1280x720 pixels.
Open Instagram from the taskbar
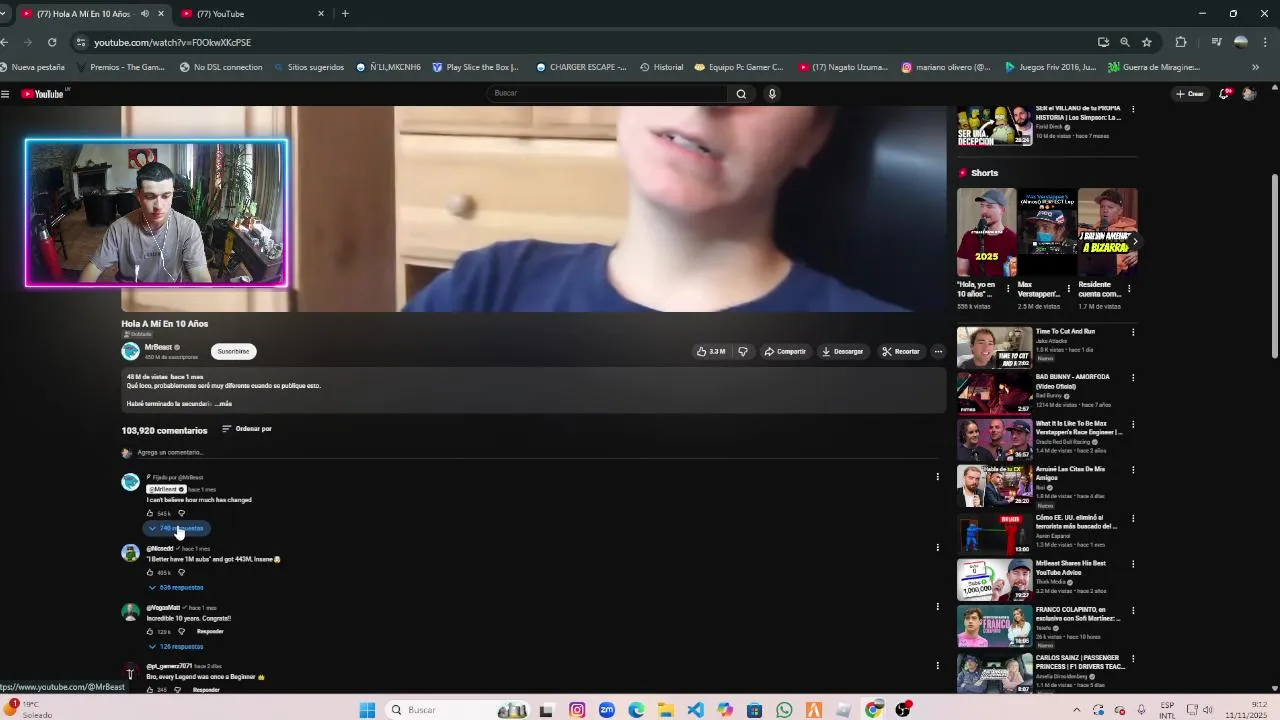pyautogui.click(x=577, y=710)
